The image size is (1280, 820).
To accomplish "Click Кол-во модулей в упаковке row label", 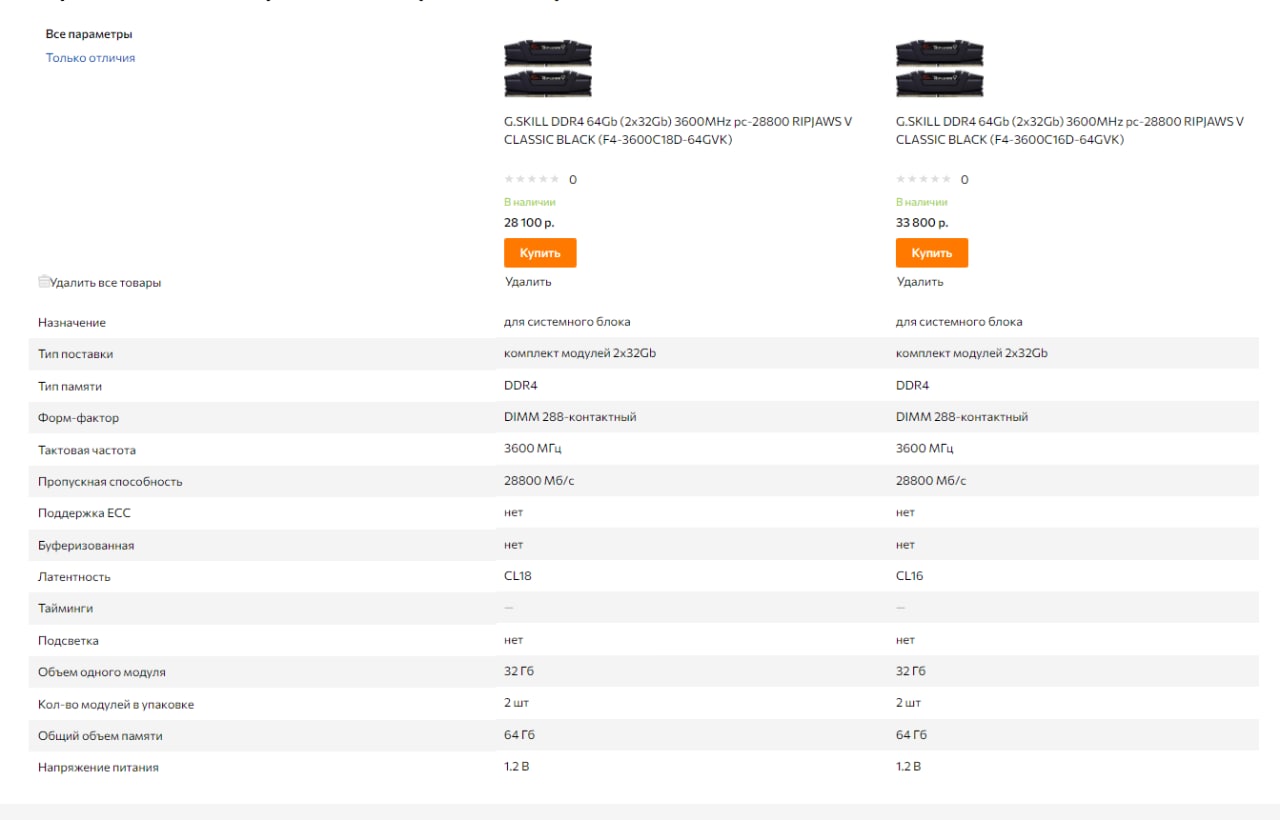I will pos(116,705).
